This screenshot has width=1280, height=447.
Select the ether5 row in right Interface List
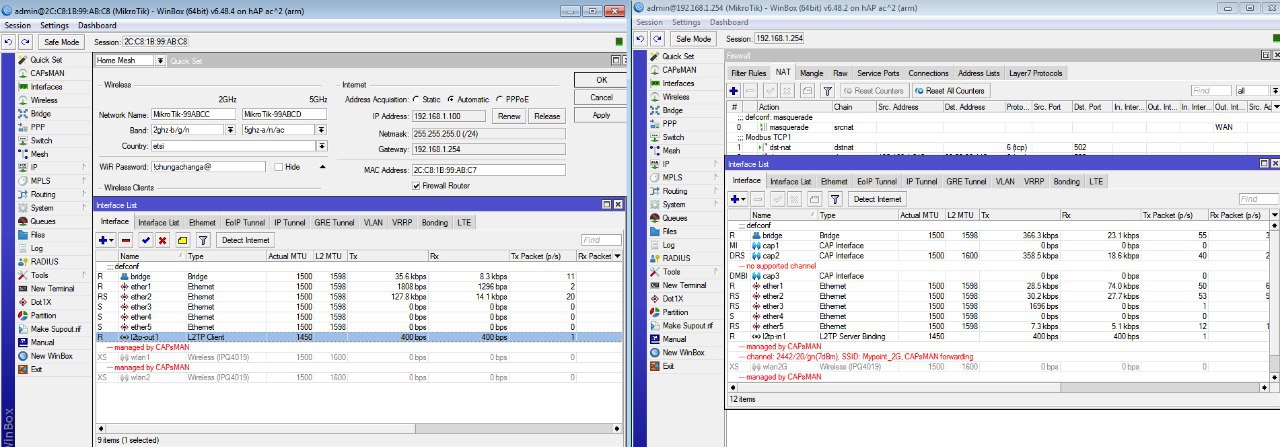point(1000,326)
